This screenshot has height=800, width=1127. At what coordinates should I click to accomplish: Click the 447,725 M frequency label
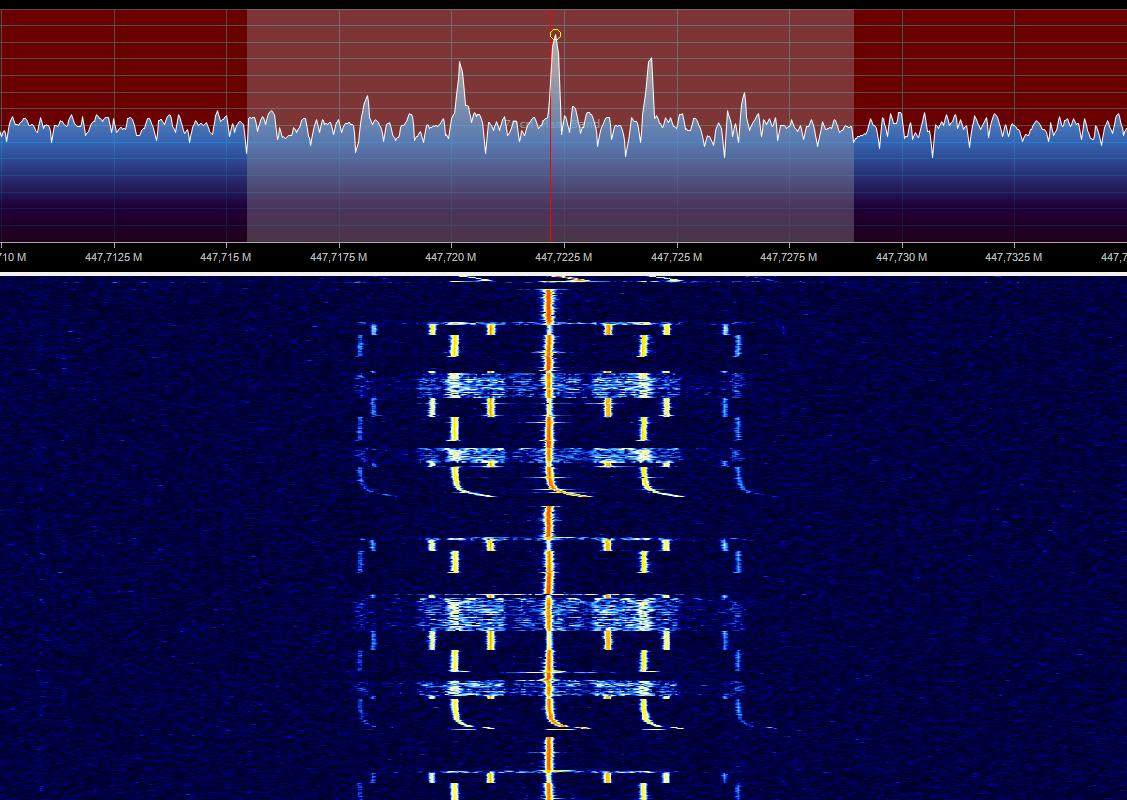676,257
